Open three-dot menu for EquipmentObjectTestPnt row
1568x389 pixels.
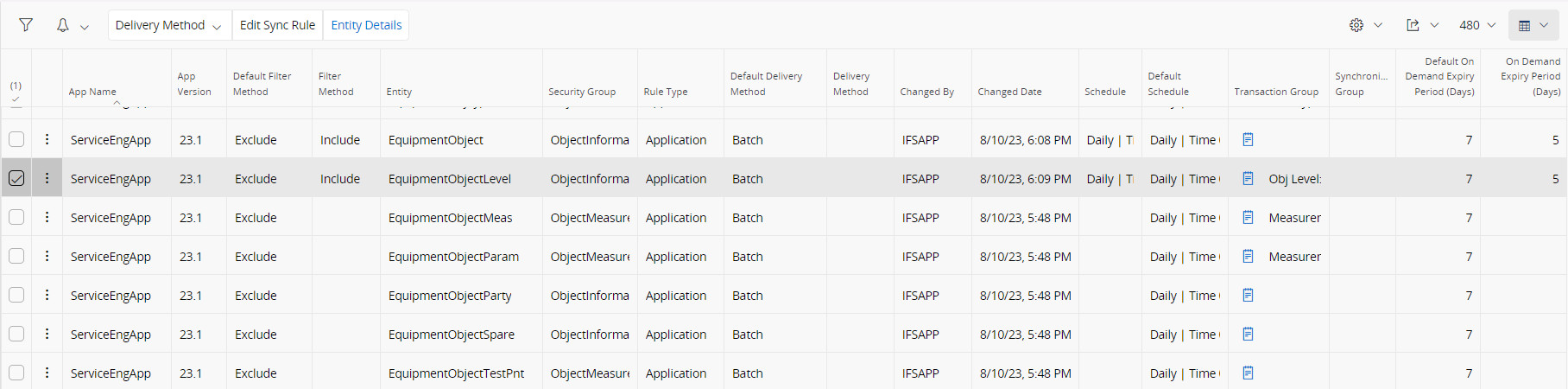coord(47,373)
